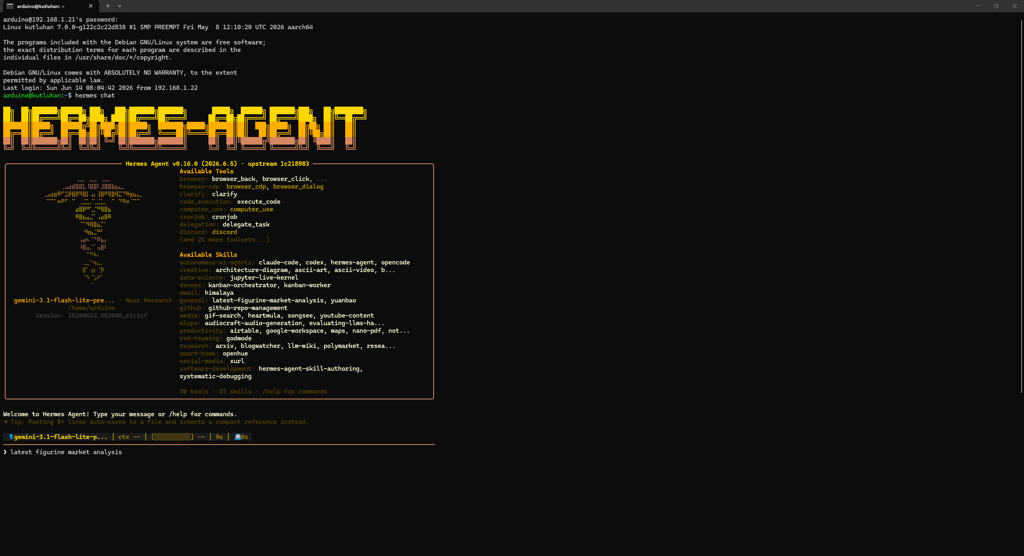The image size is (1024, 556).
Task: Expand the new-tab profile dropdown chevron
Action: [x=120, y=6]
